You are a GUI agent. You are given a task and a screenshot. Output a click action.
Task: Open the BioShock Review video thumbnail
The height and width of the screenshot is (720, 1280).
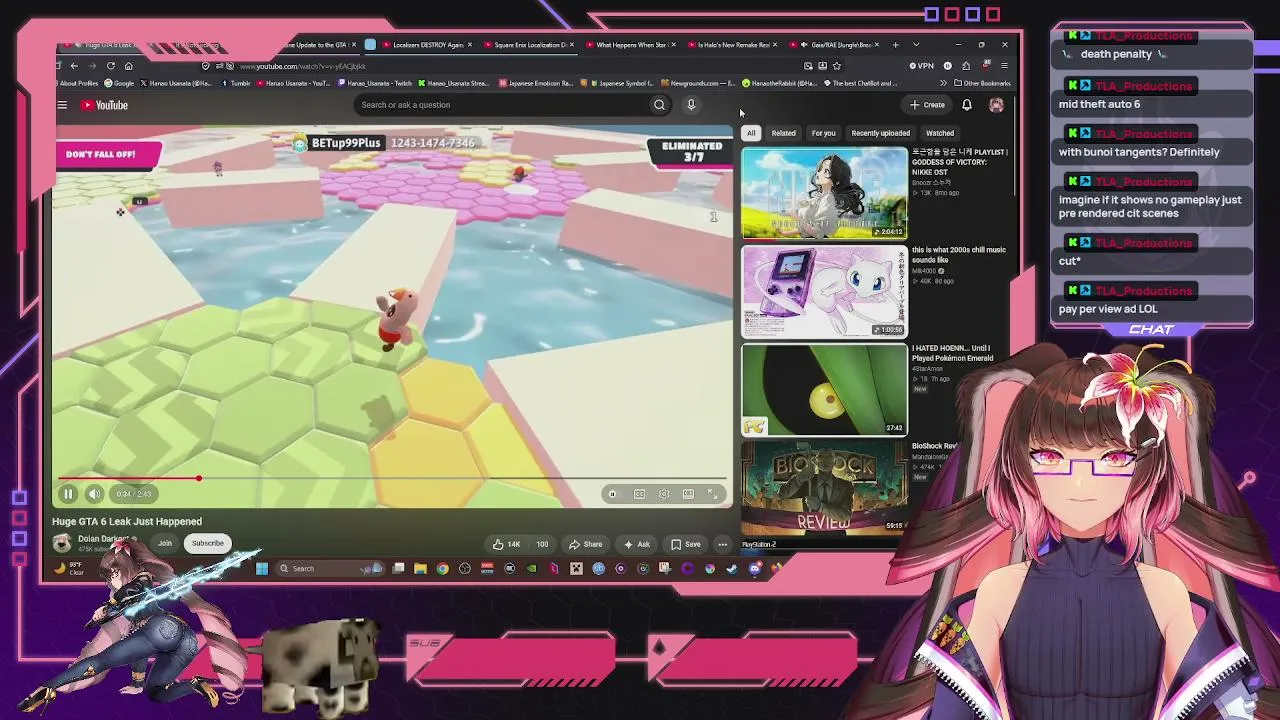[824, 488]
